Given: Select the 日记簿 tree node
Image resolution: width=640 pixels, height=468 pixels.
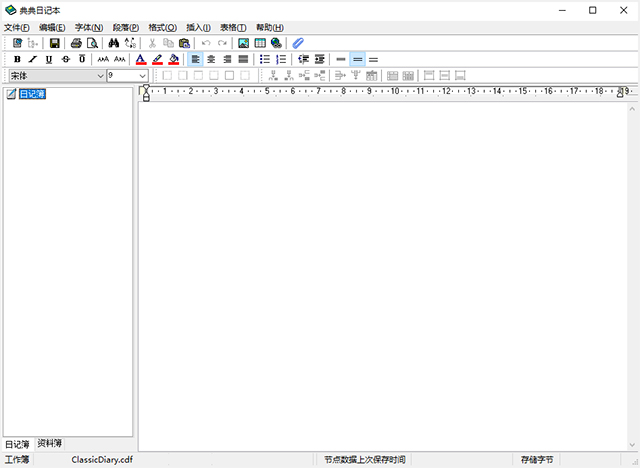Looking at the screenshot, I should click(x=33, y=94).
